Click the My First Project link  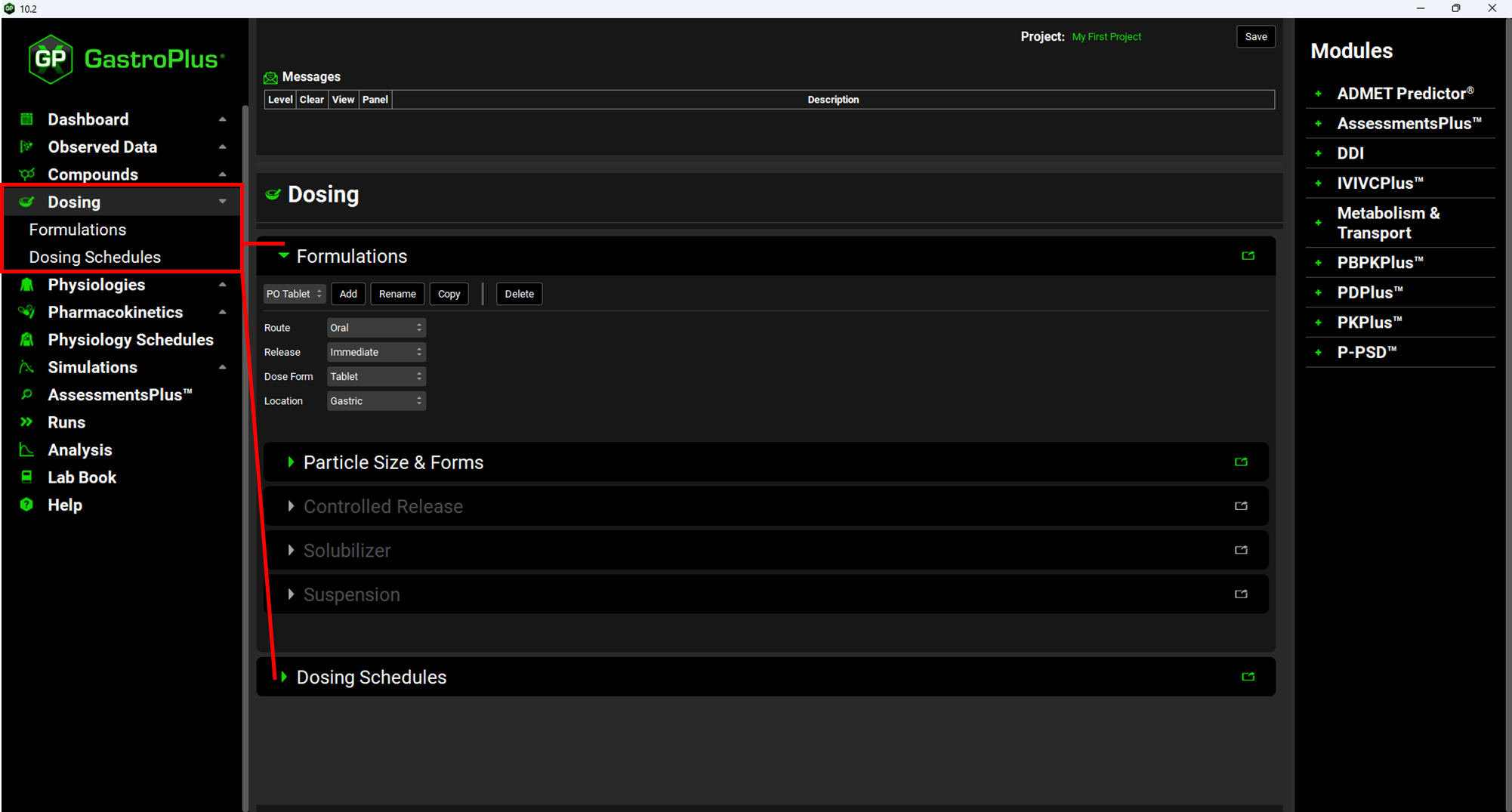click(x=1106, y=36)
